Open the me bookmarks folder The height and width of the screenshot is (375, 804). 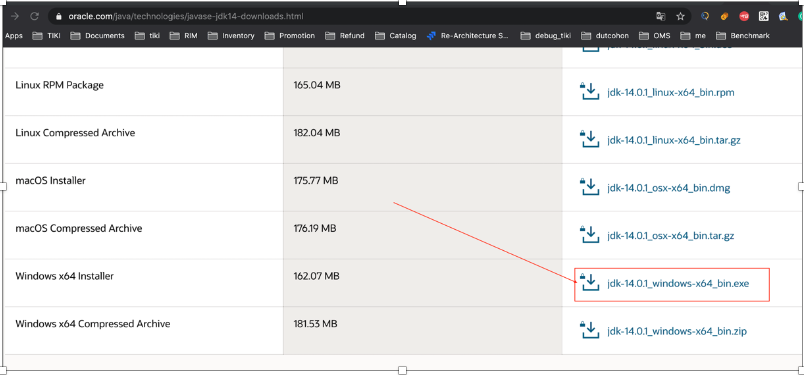[x=693, y=36]
